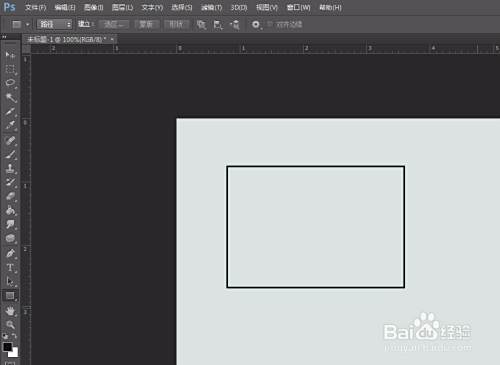Select the Sponge/Dodge tool icon
The height and width of the screenshot is (365, 500).
[x=10, y=238]
